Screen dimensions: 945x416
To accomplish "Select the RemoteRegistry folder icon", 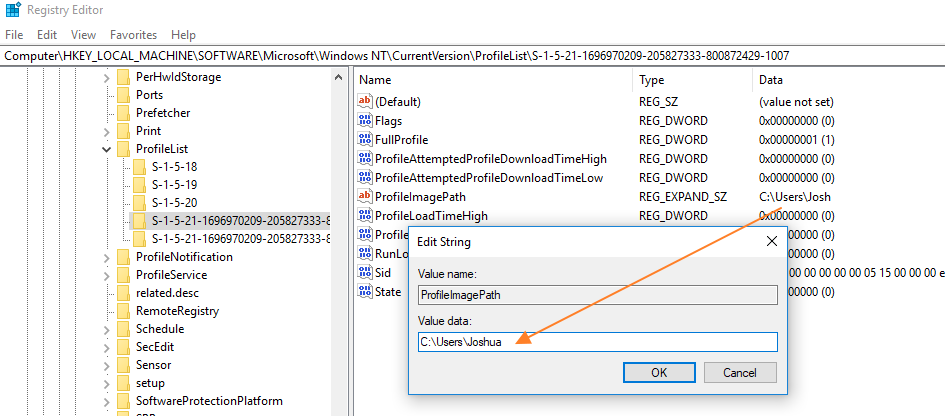I will point(124,311).
